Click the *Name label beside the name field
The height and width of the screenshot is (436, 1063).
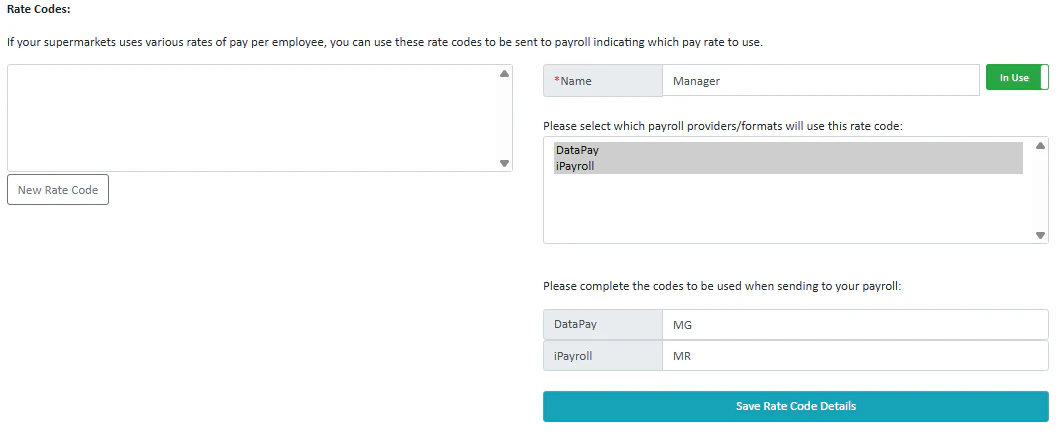(576, 81)
